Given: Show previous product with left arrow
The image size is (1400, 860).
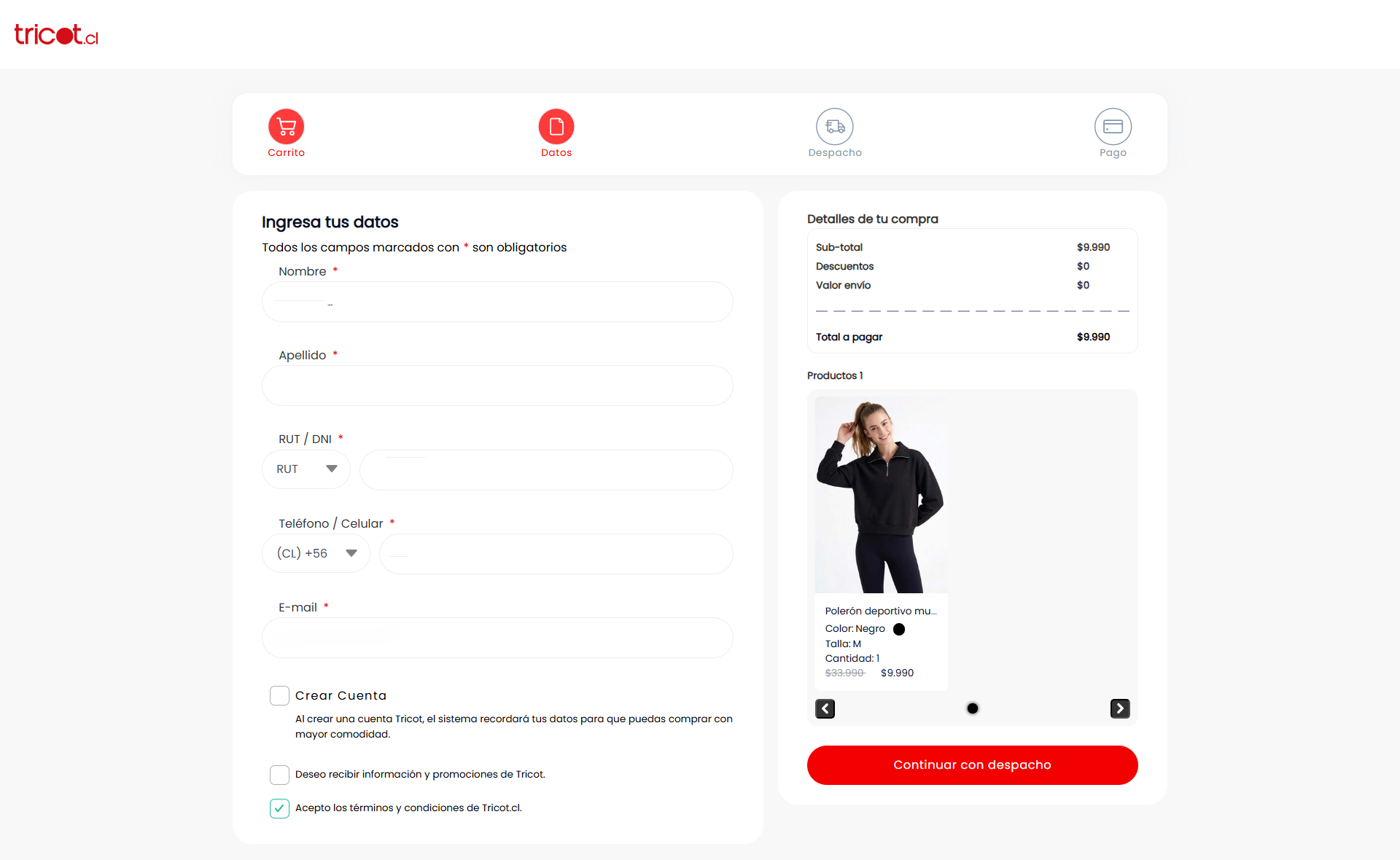Looking at the screenshot, I should click(825, 708).
